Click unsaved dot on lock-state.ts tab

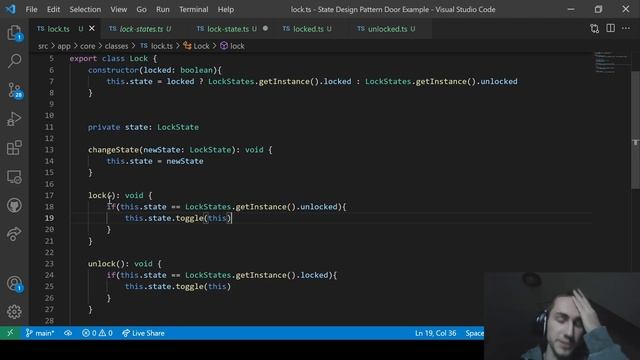(x=266, y=29)
